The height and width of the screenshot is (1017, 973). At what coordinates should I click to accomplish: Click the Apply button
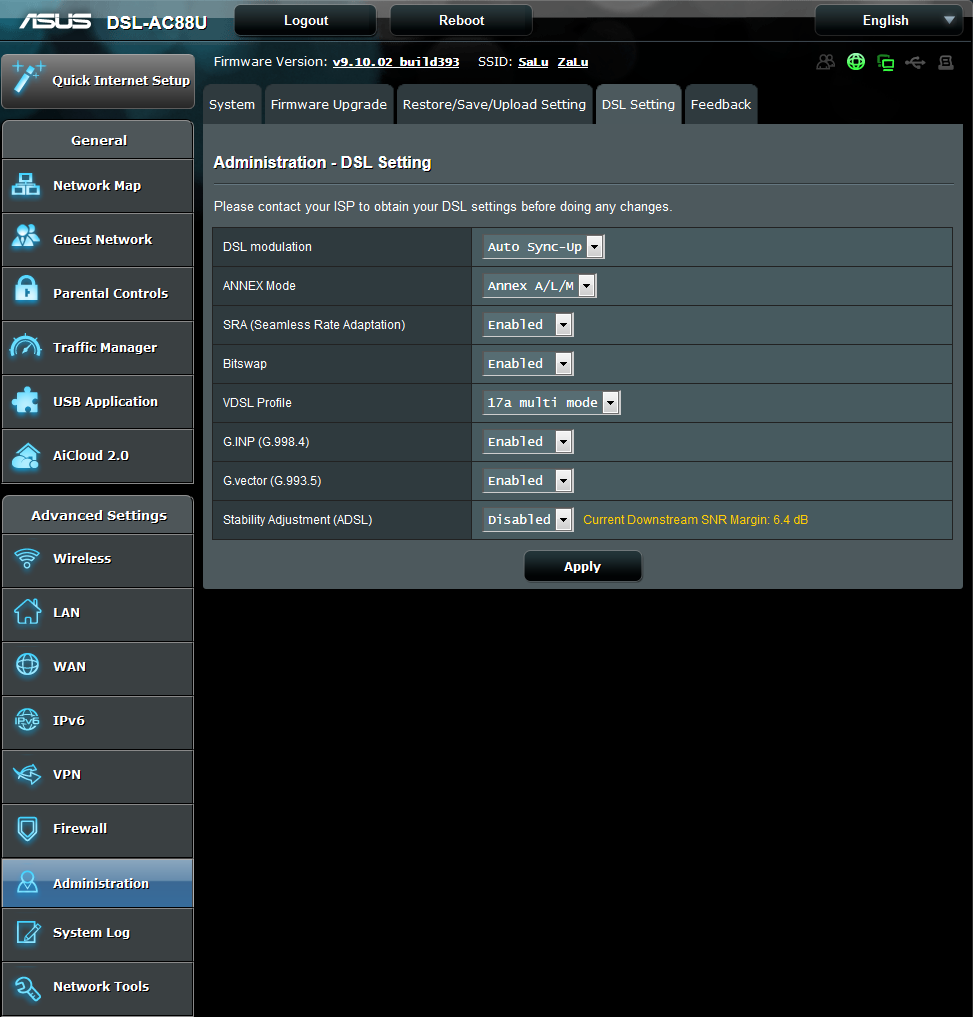coord(583,566)
